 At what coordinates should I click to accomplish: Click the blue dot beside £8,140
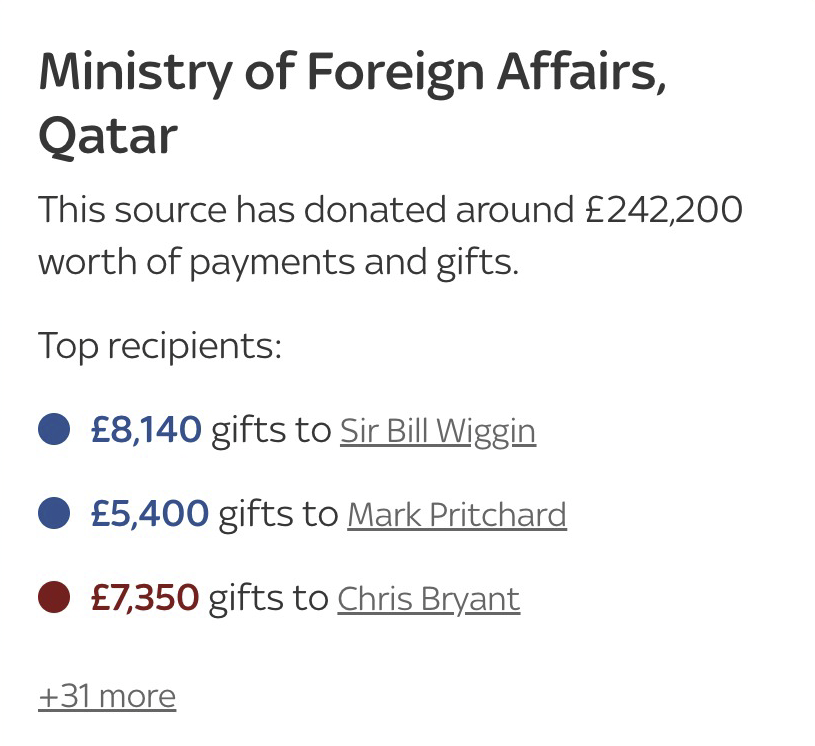point(54,429)
